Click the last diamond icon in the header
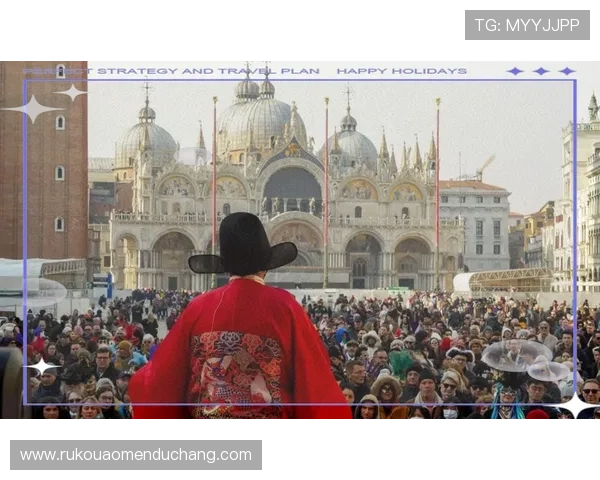The image size is (600, 480). click(x=567, y=71)
